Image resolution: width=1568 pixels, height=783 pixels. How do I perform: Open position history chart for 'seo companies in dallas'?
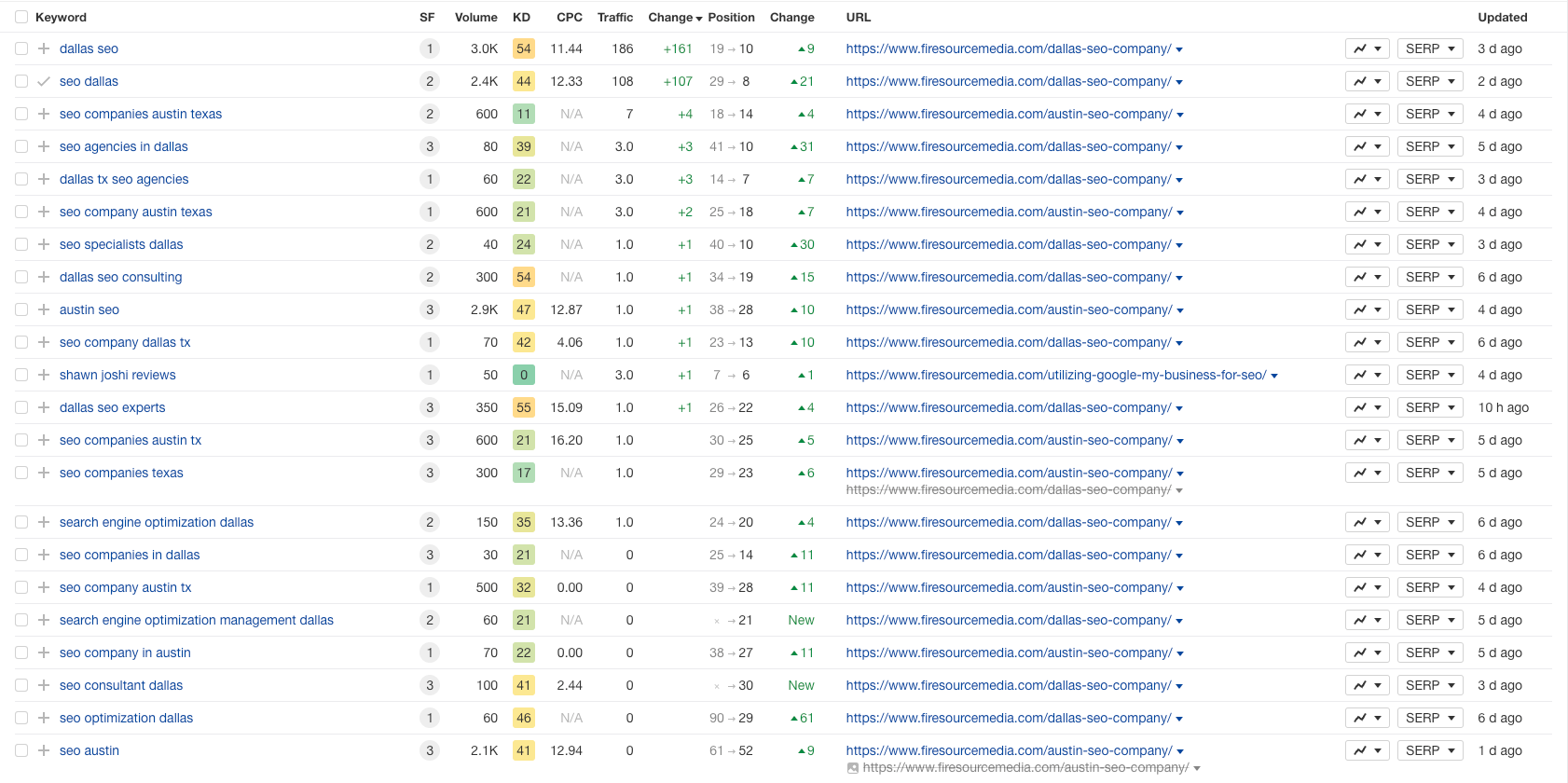tap(1368, 555)
